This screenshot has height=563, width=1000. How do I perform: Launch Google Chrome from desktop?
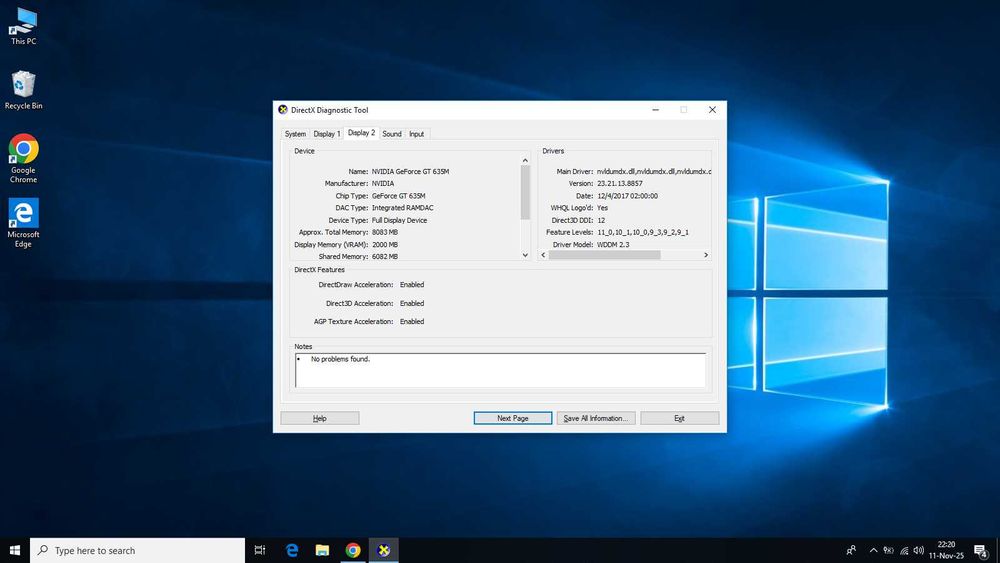click(x=23, y=158)
